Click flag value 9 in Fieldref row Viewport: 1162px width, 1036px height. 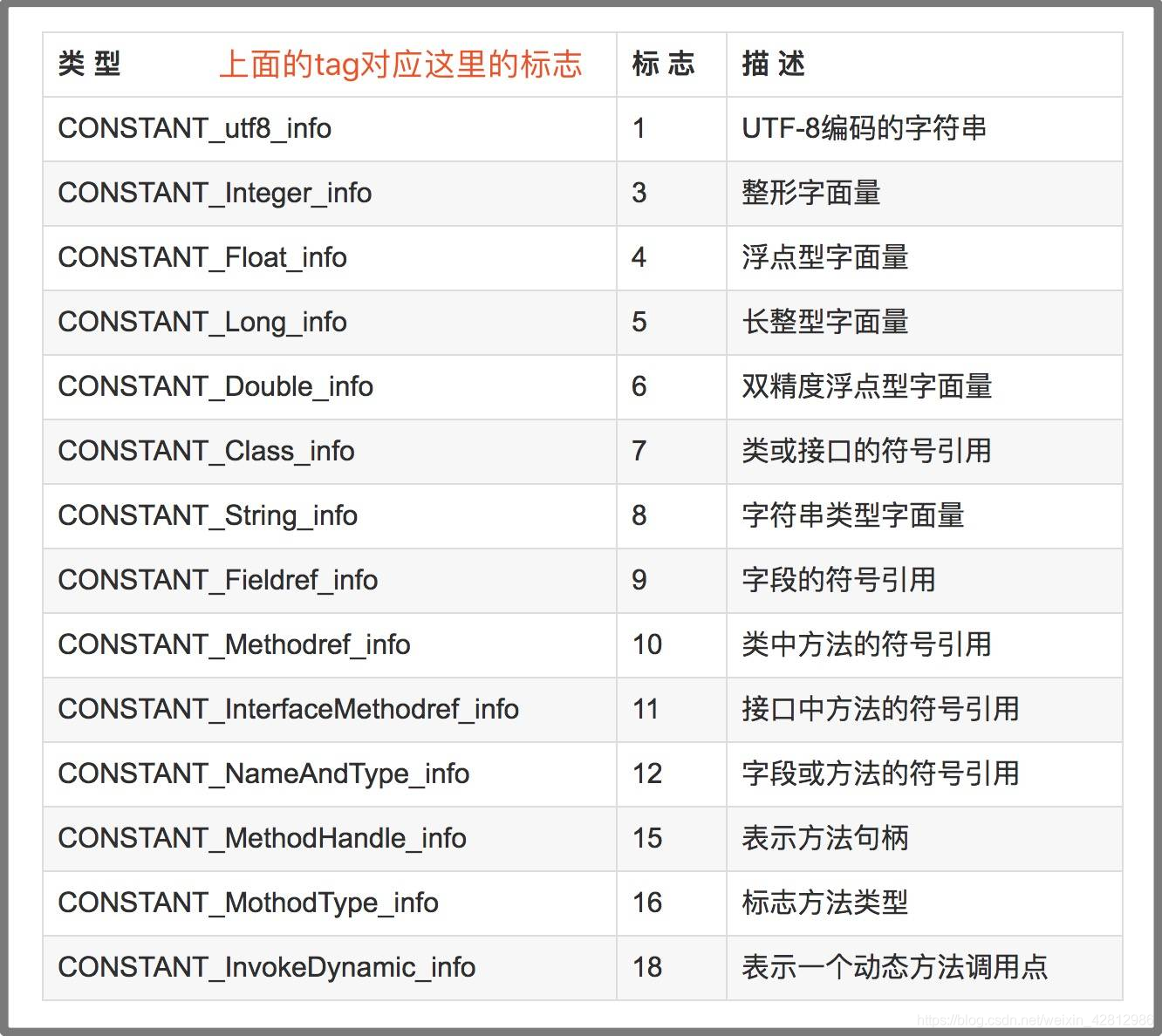click(x=639, y=581)
